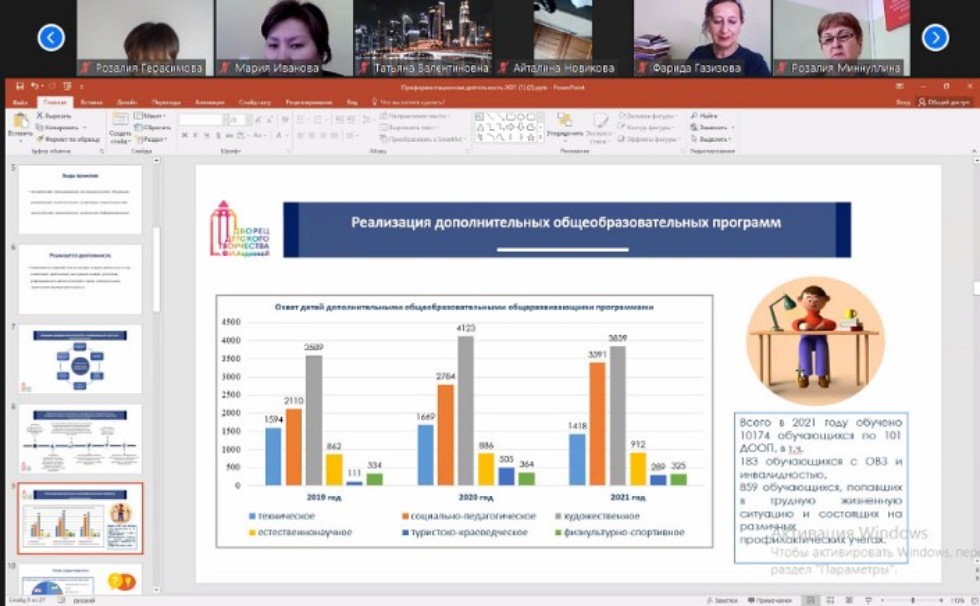Select the Format Painter (Формат по образцу) tool

[40, 139]
